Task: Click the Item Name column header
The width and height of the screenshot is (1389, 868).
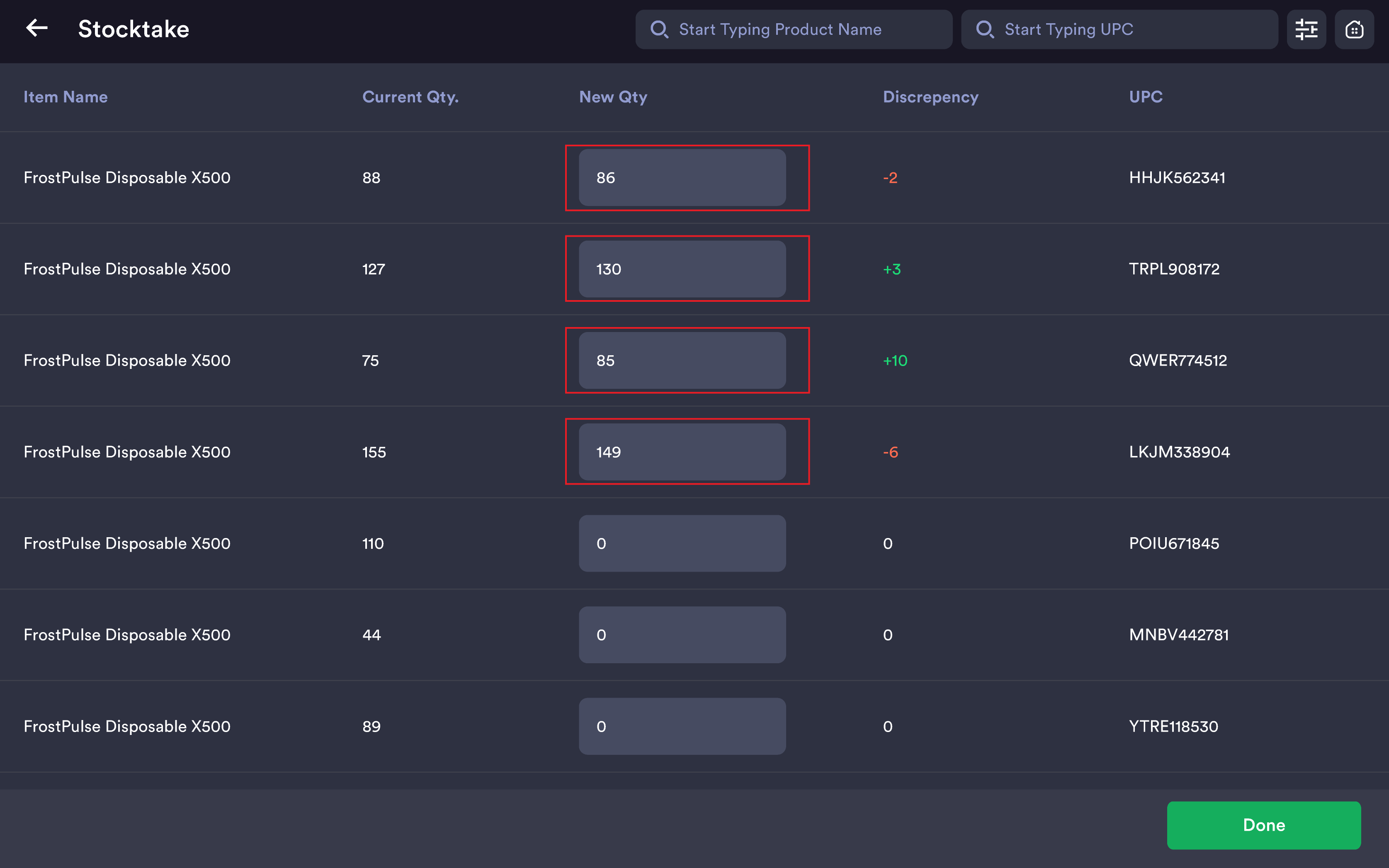Action: [x=66, y=97]
